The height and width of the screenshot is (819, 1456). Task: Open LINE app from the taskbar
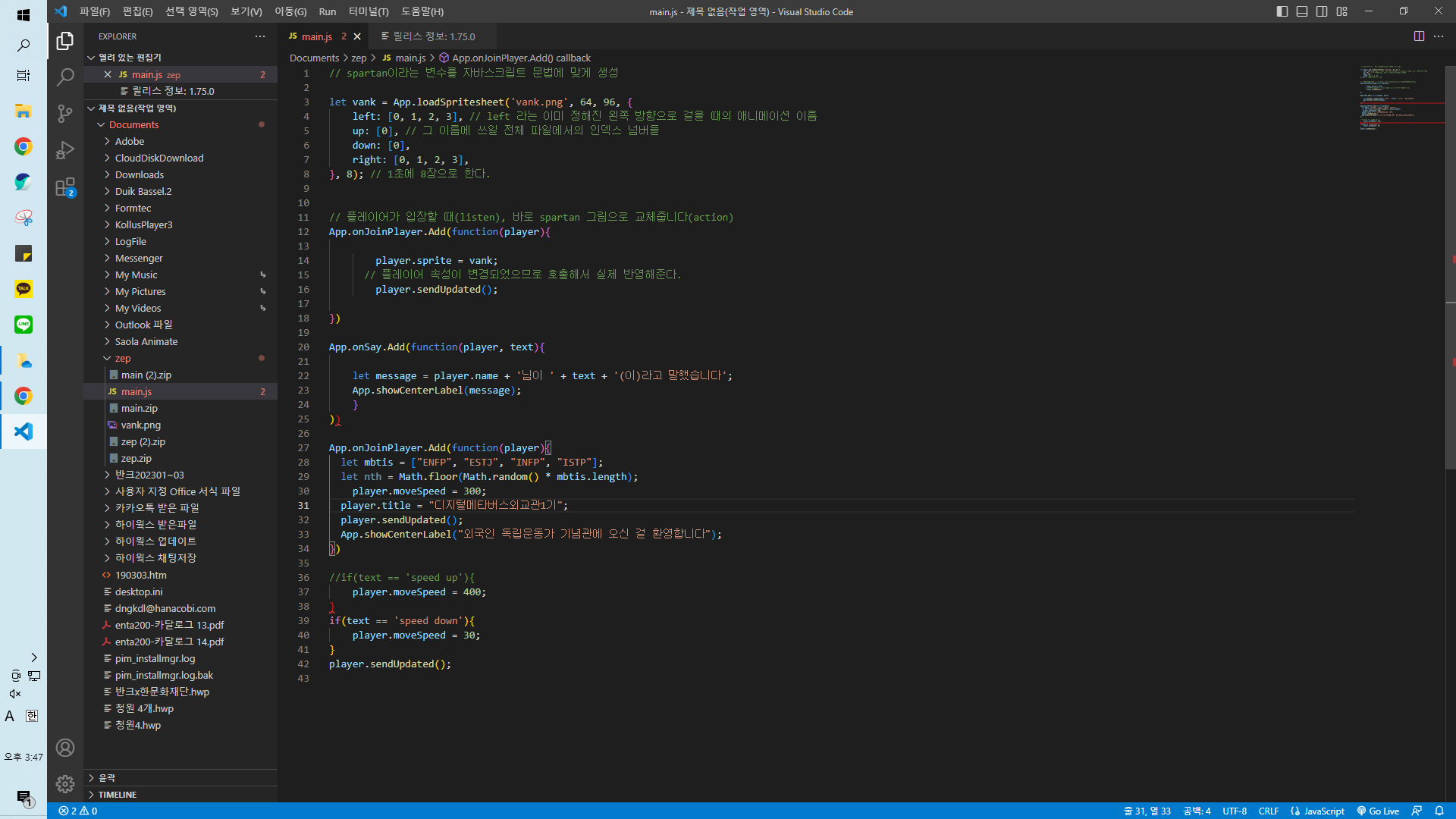pos(24,325)
